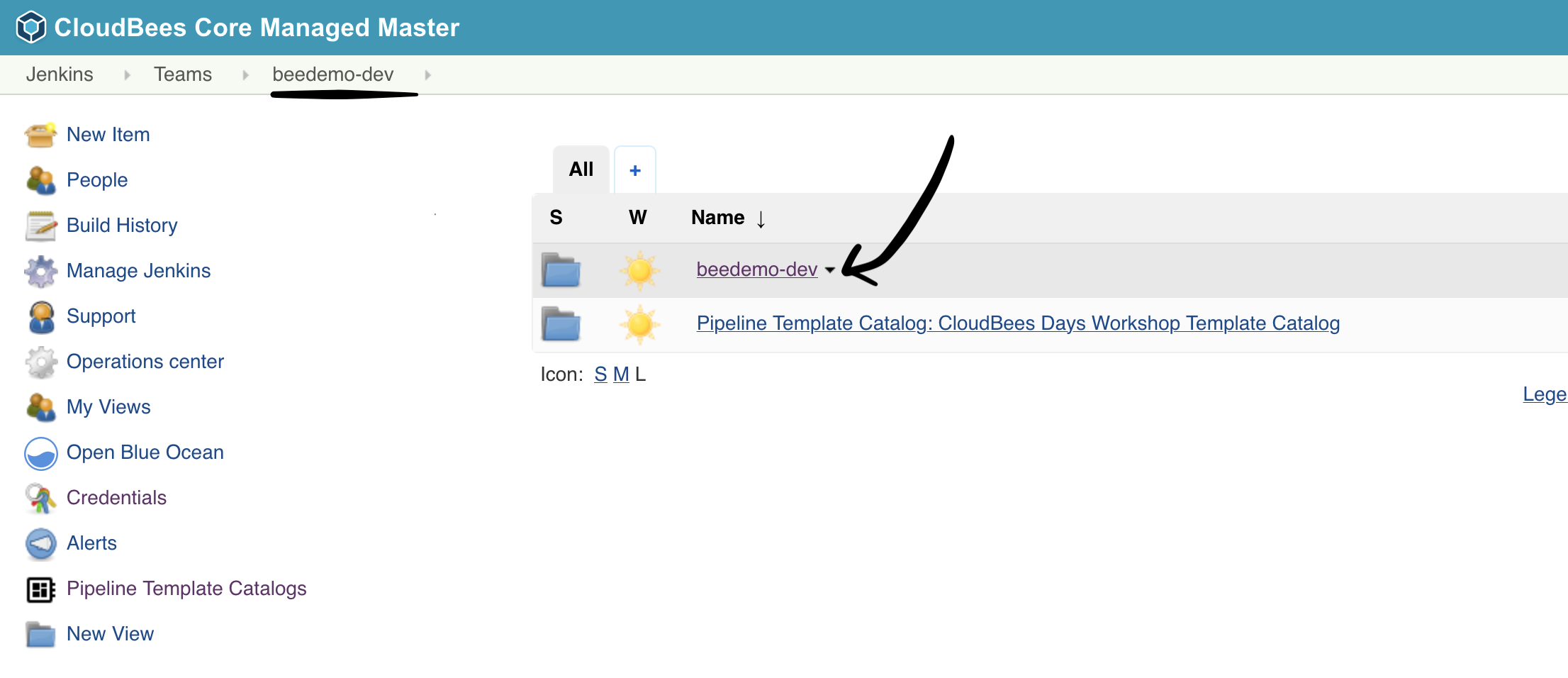
Task: Open Pipeline Template Catalogs link
Action: point(186,589)
